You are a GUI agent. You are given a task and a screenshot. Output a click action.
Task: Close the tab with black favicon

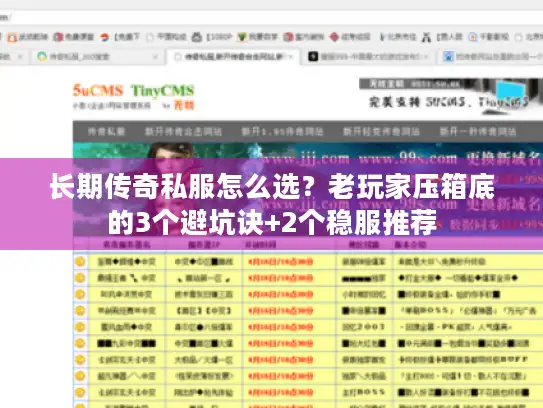426,56
